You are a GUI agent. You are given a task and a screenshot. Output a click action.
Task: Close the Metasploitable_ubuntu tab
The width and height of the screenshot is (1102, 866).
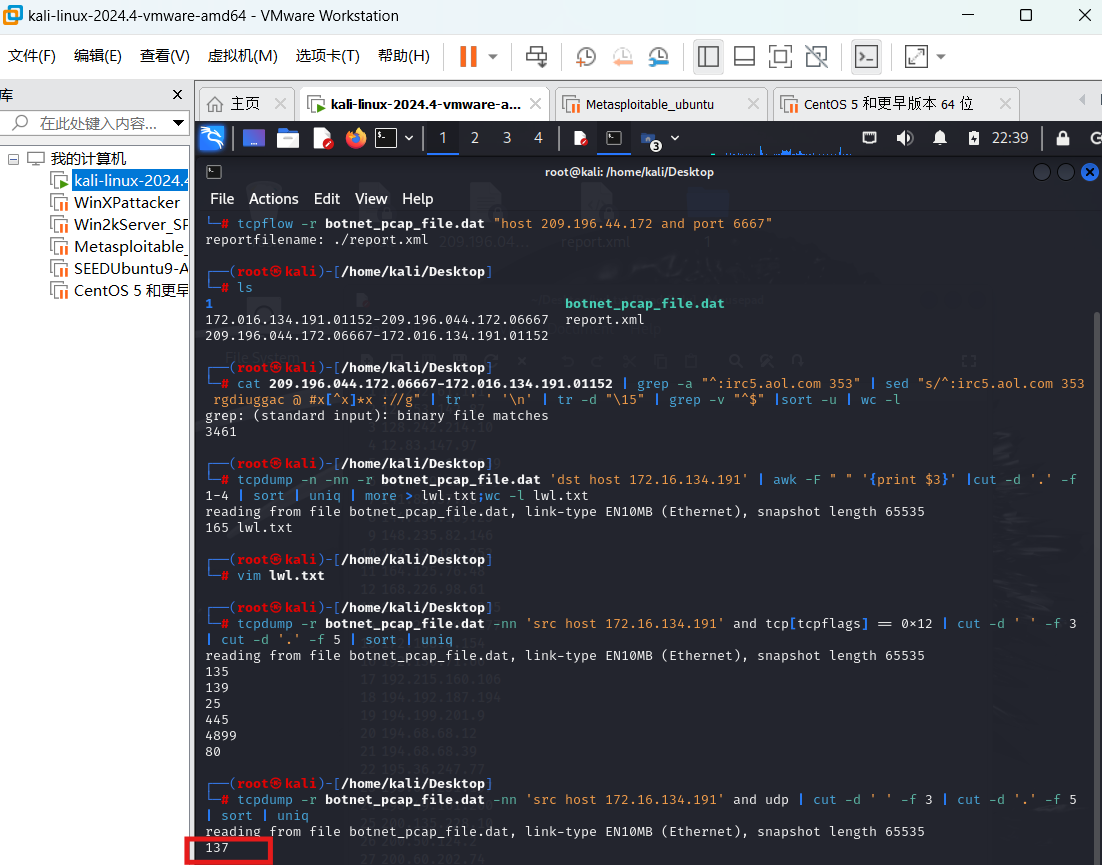753,104
